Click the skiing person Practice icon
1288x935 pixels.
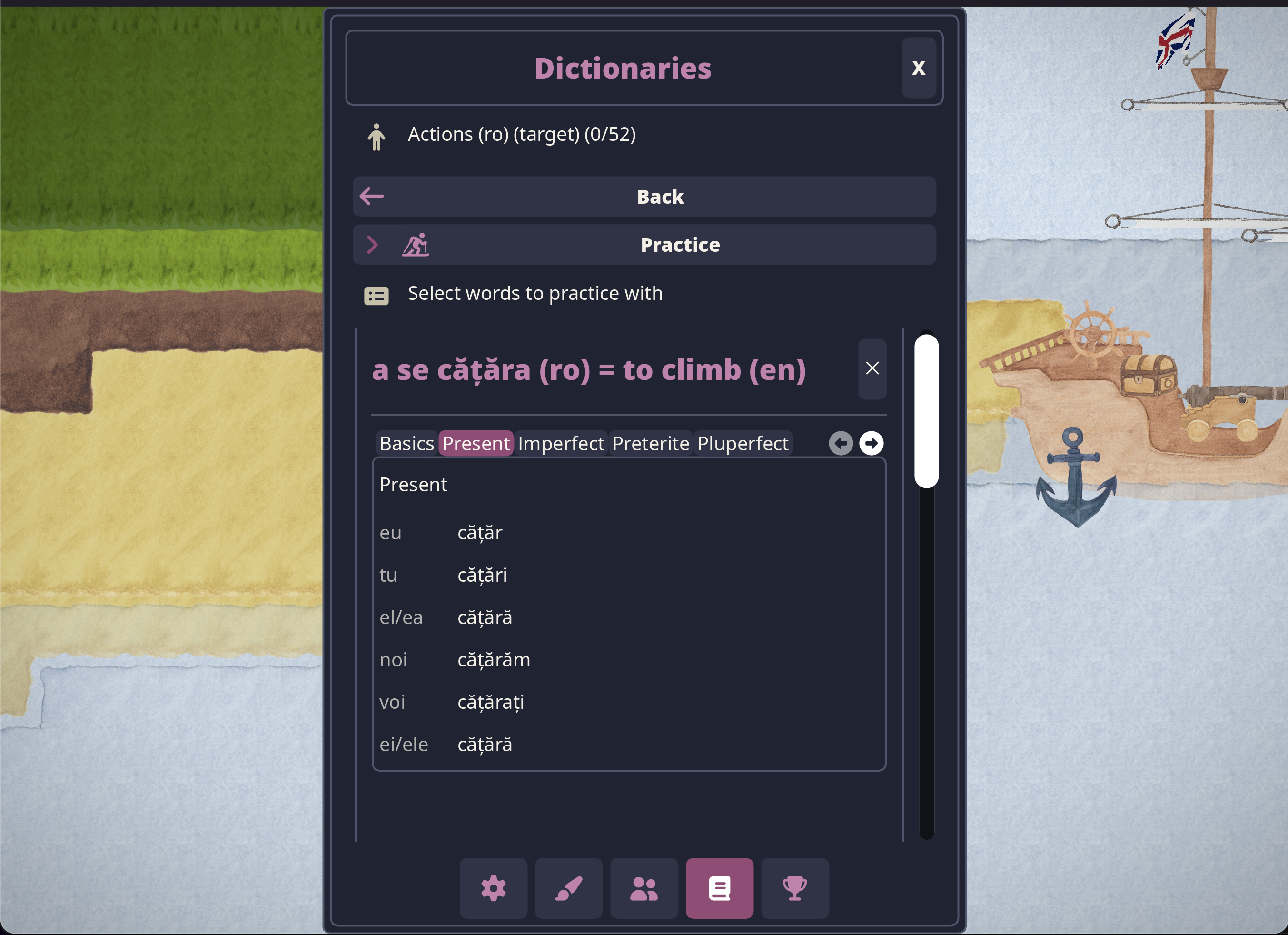[x=416, y=245]
